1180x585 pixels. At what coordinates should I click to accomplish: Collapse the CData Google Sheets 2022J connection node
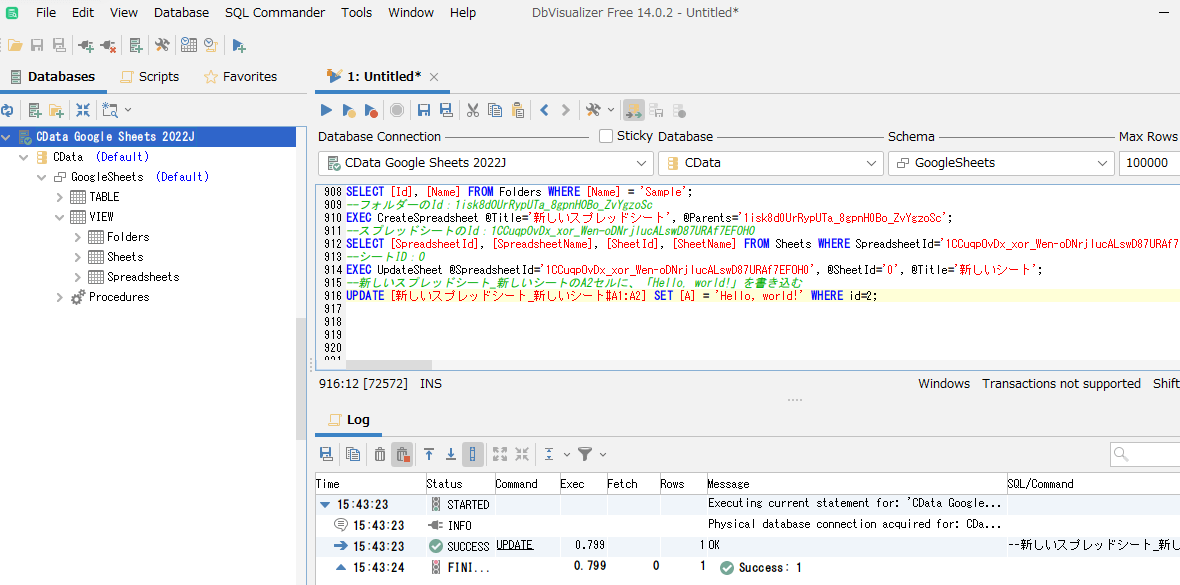click(x=7, y=137)
